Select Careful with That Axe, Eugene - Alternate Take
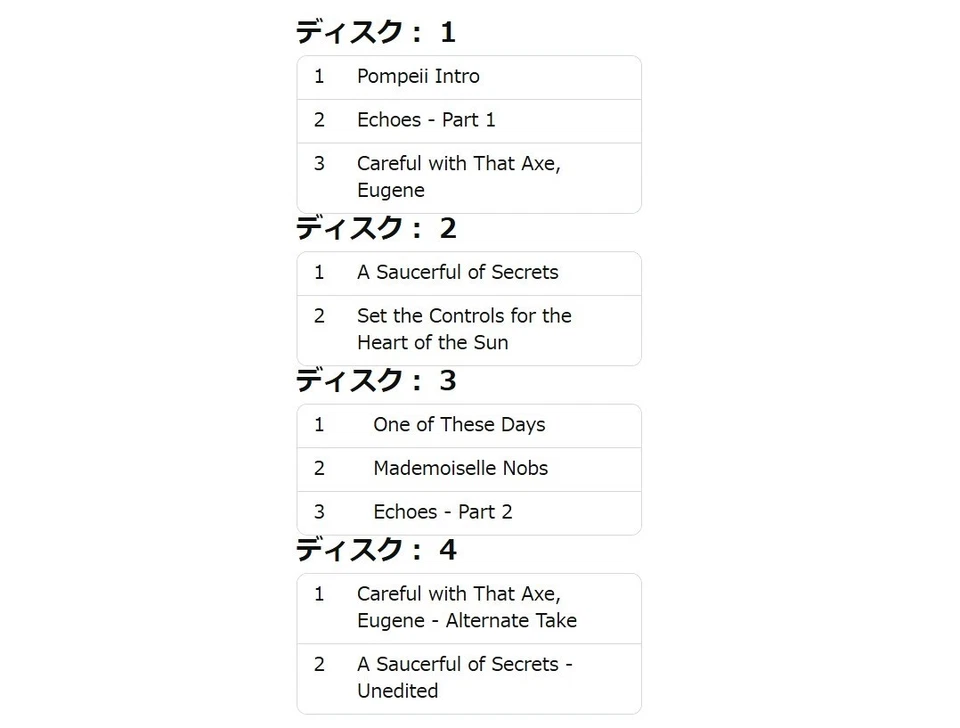The width and height of the screenshot is (960, 728). [x=469, y=608]
